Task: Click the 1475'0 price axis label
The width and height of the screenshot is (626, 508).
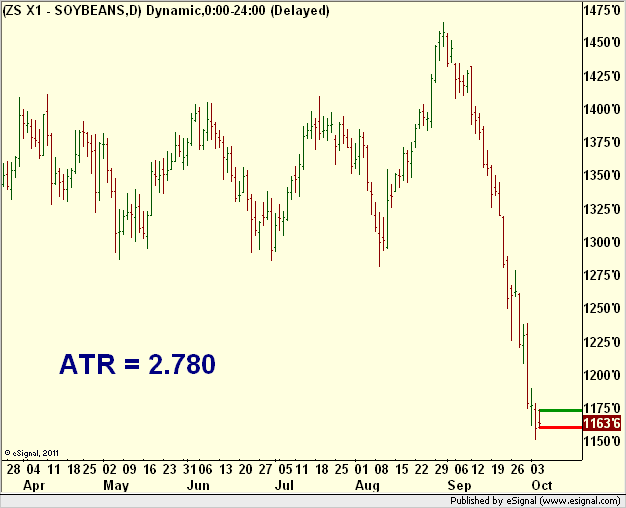Action: point(603,10)
